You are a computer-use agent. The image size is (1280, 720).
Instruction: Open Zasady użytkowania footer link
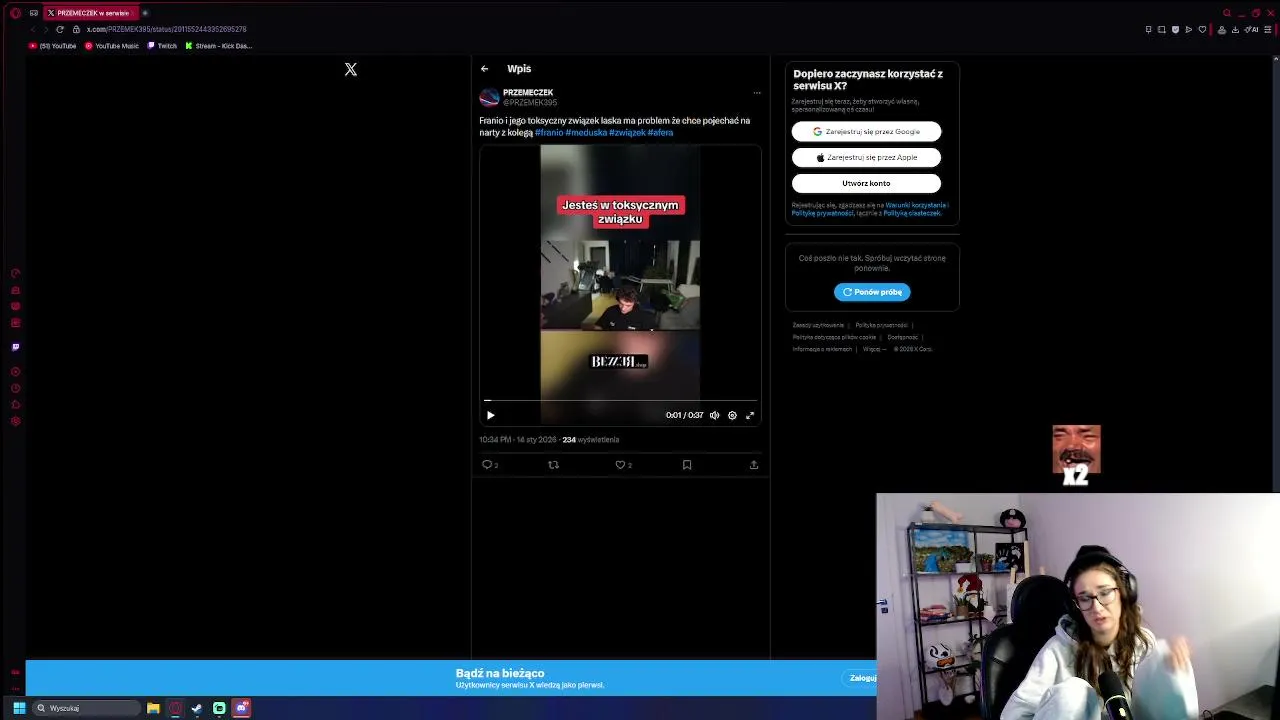tap(818, 325)
